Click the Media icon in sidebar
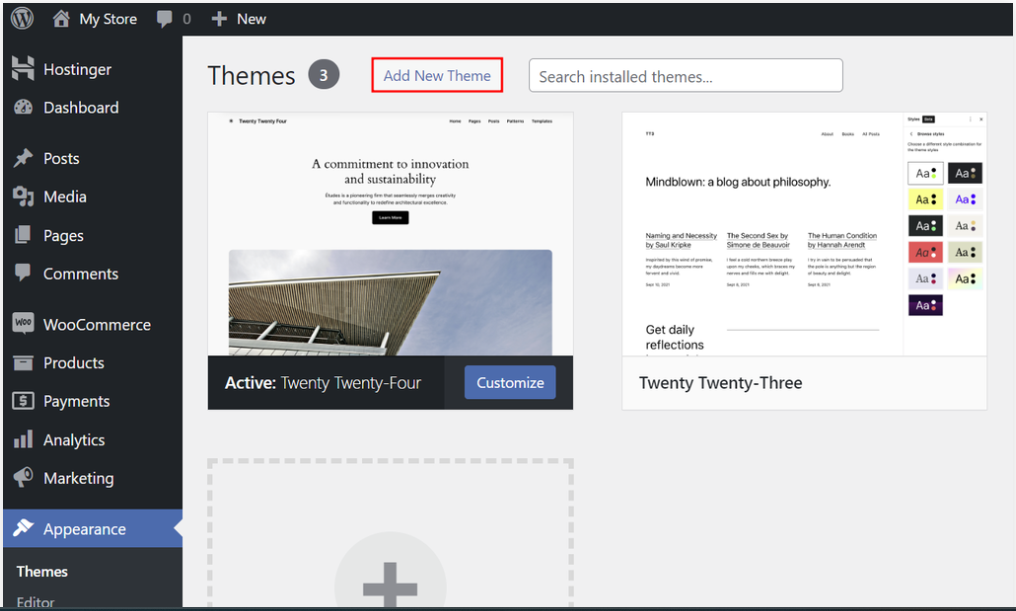 (23, 196)
